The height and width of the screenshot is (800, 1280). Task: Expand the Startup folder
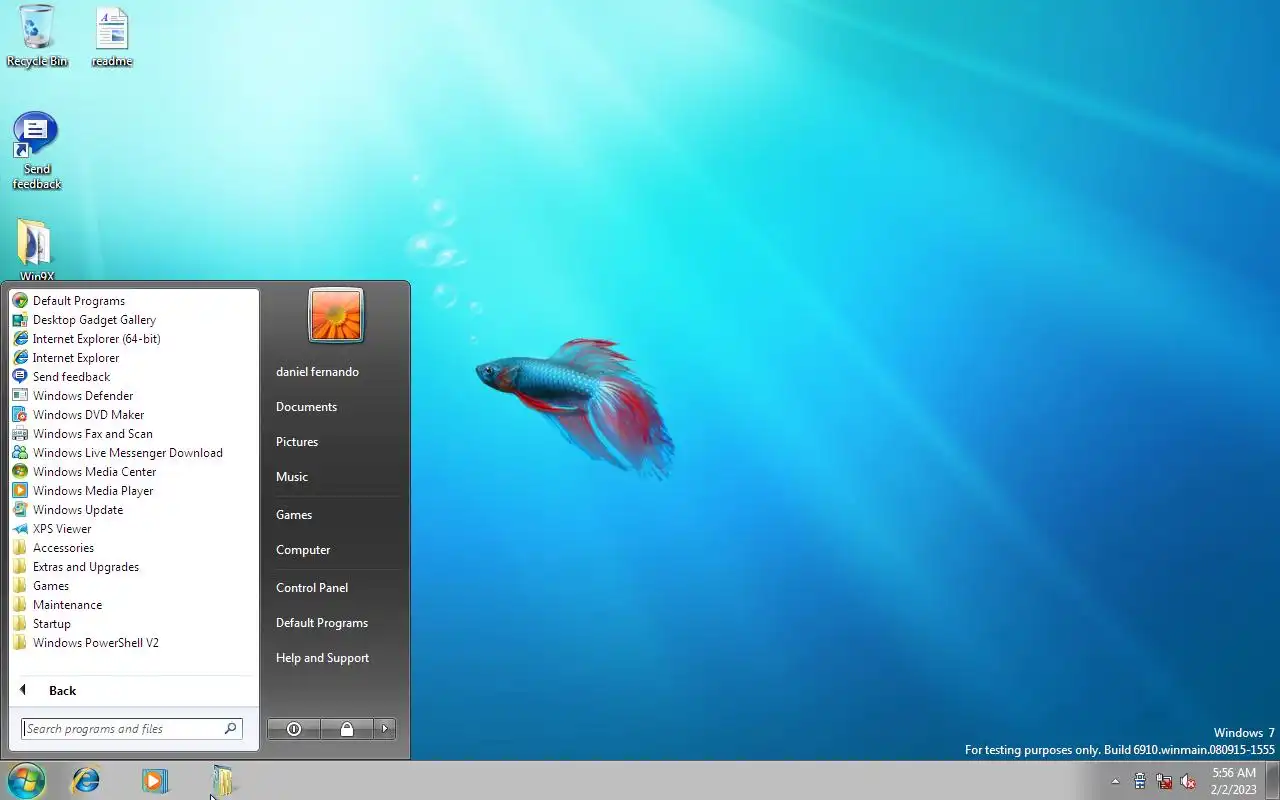point(133,624)
